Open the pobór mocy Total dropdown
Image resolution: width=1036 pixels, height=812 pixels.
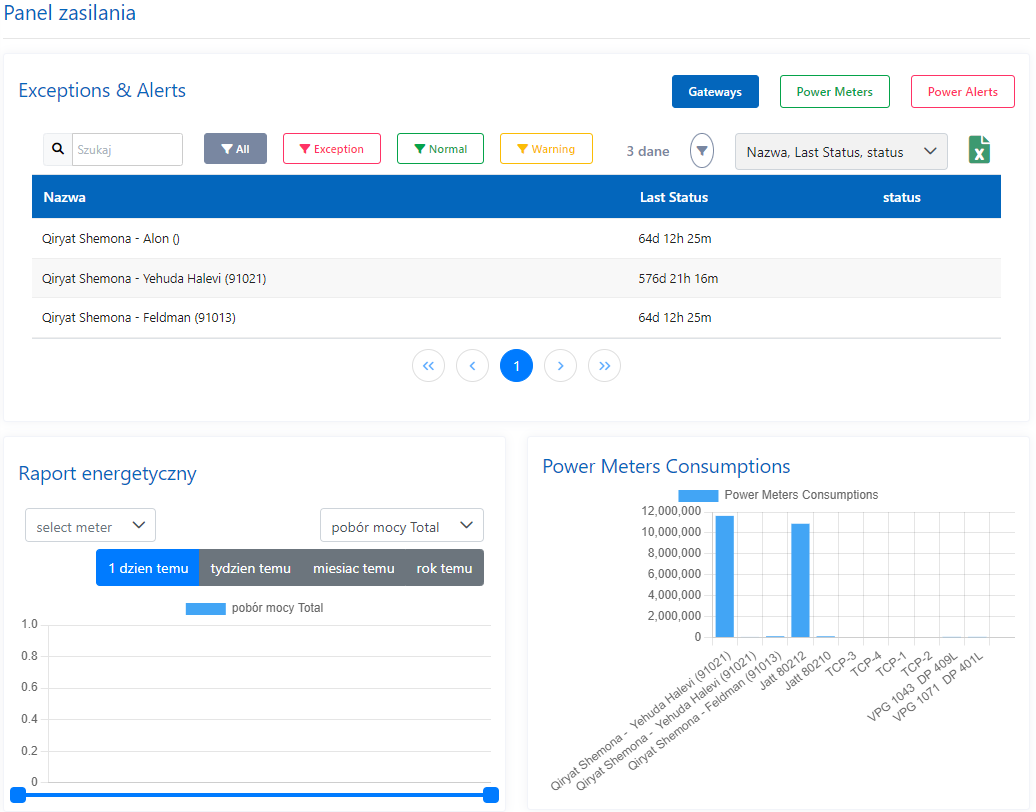point(401,526)
